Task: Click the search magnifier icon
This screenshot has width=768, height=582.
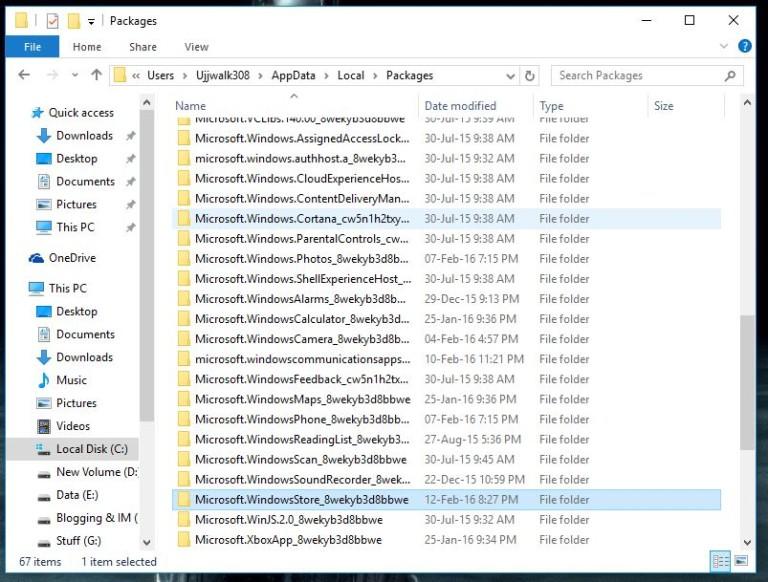Action: coord(730,76)
